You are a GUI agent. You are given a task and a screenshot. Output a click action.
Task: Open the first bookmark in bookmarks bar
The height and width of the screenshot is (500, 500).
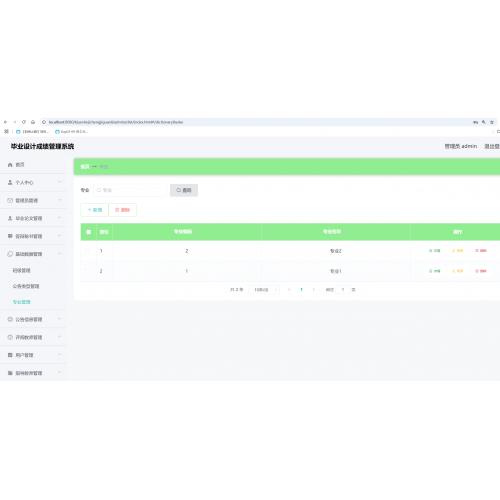[x=32, y=132]
